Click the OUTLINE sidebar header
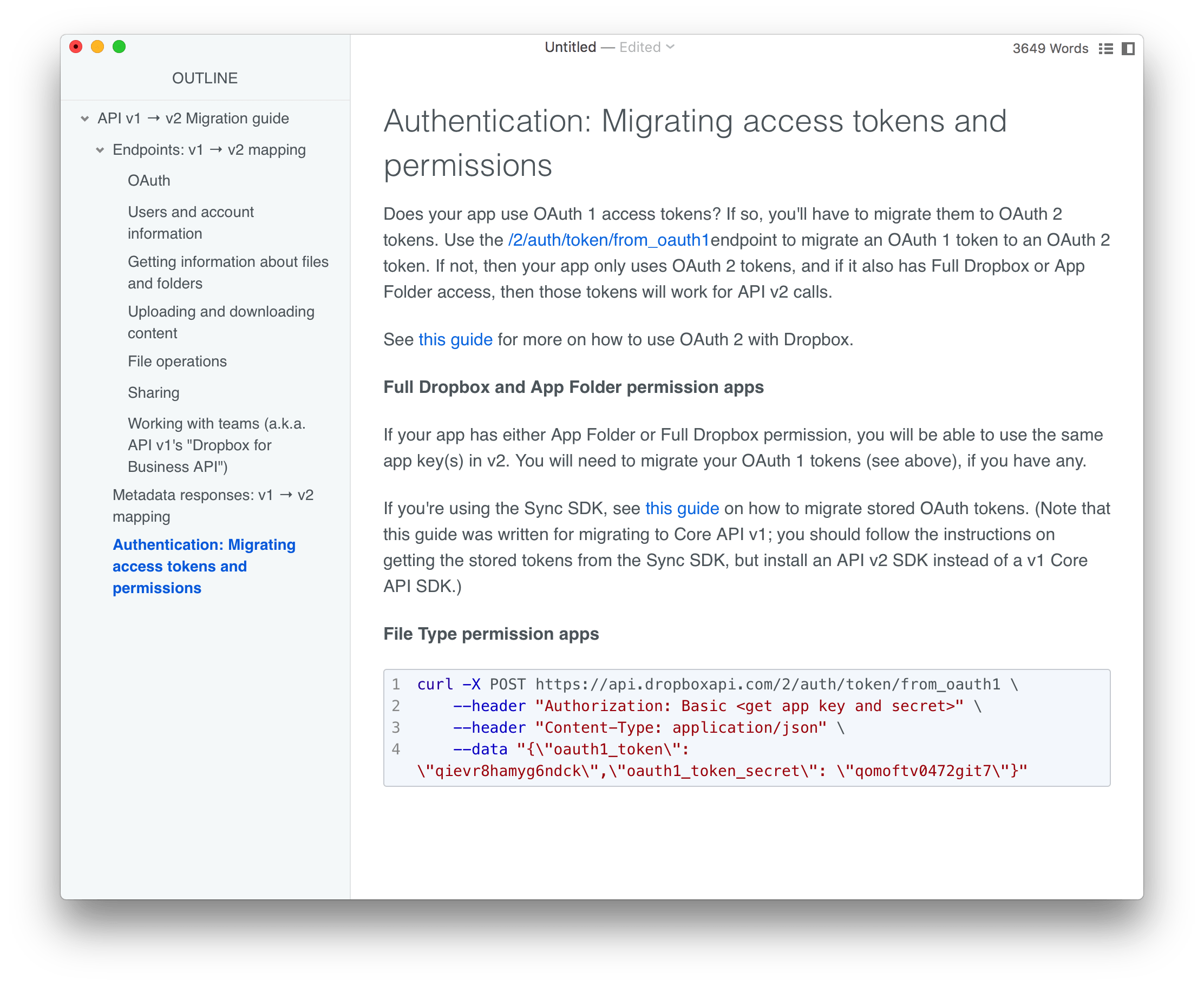1204x986 pixels. tap(205, 78)
